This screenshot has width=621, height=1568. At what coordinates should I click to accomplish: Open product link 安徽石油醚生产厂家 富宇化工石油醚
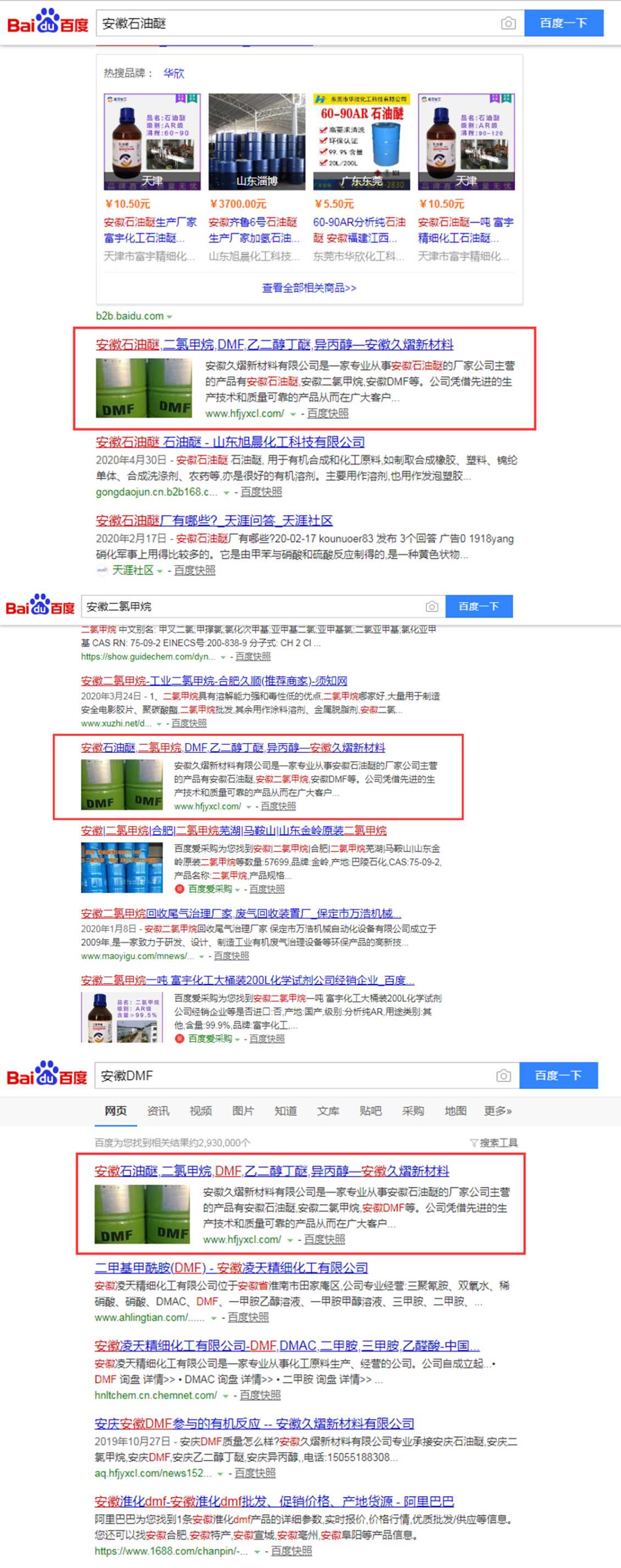pos(151,230)
